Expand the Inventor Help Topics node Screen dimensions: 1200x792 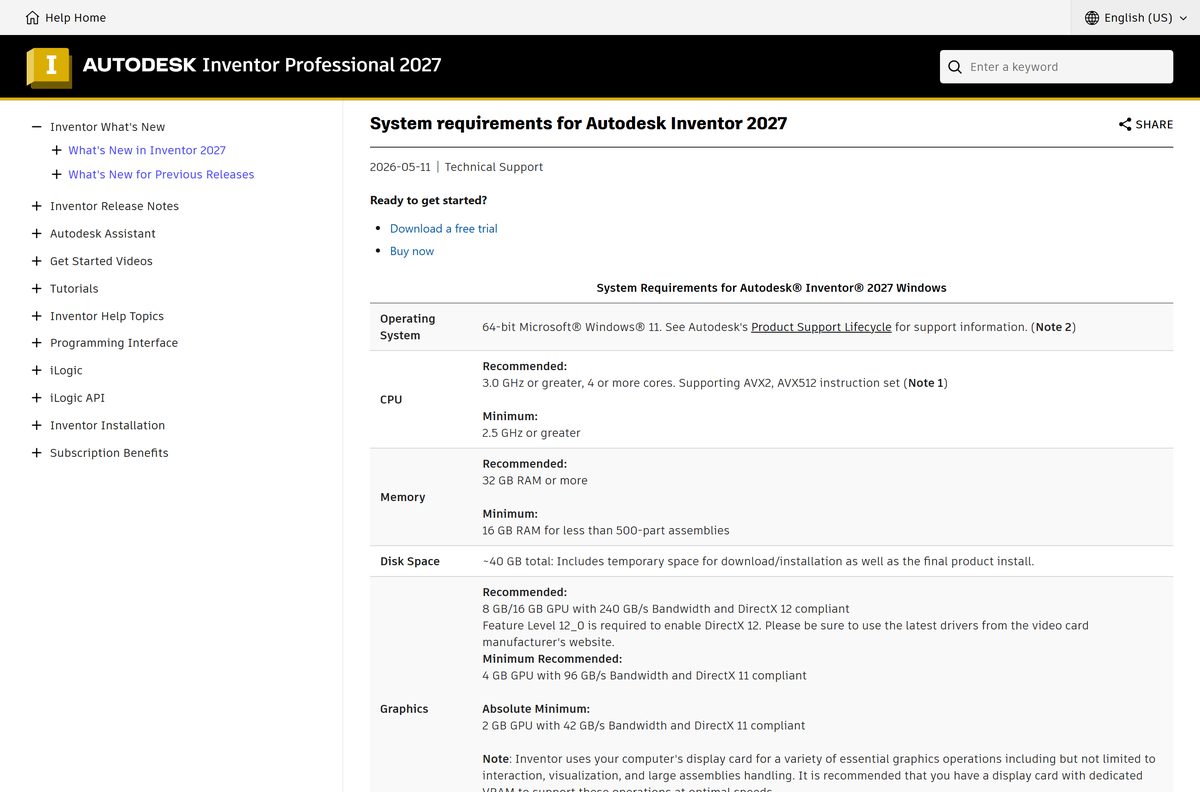tap(37, 316)
